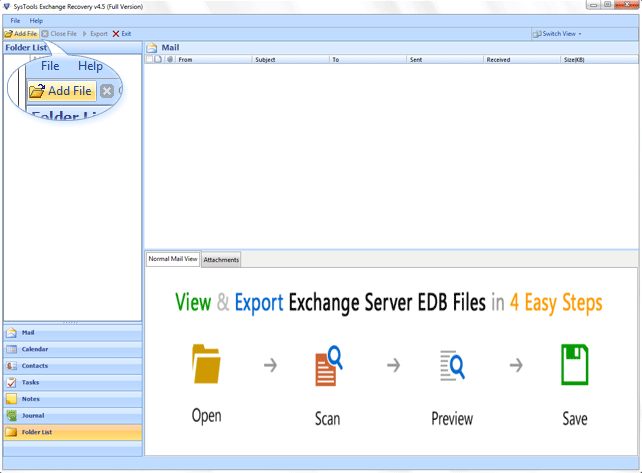Image resolution: width=642 pixels, height=473 pixels.
Task: Click the Contacts icon in navigation pane
Action: pos(11,366)
